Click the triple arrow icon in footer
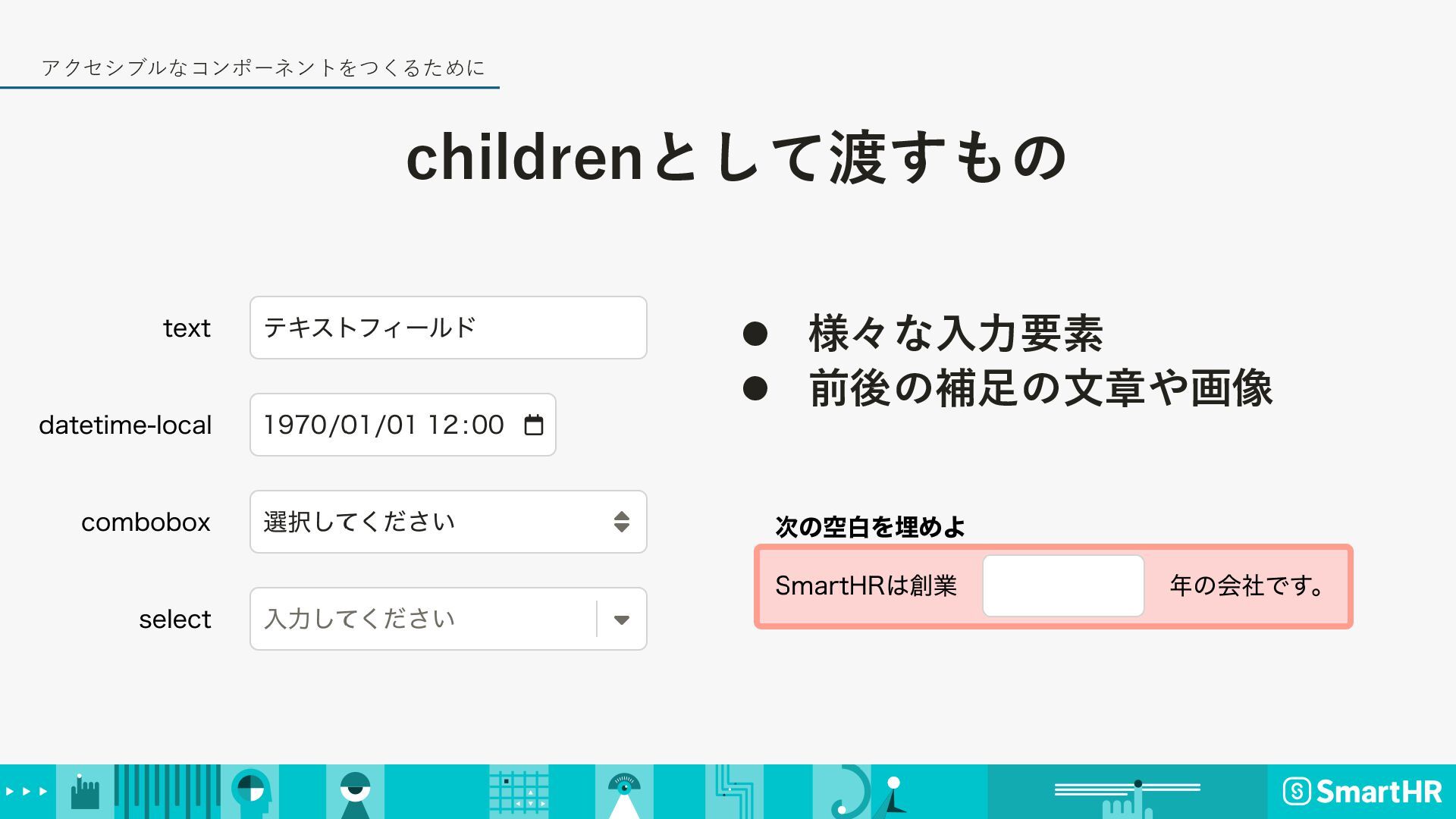Screen dimensions: 1456x819 click(x=27, y=792)
